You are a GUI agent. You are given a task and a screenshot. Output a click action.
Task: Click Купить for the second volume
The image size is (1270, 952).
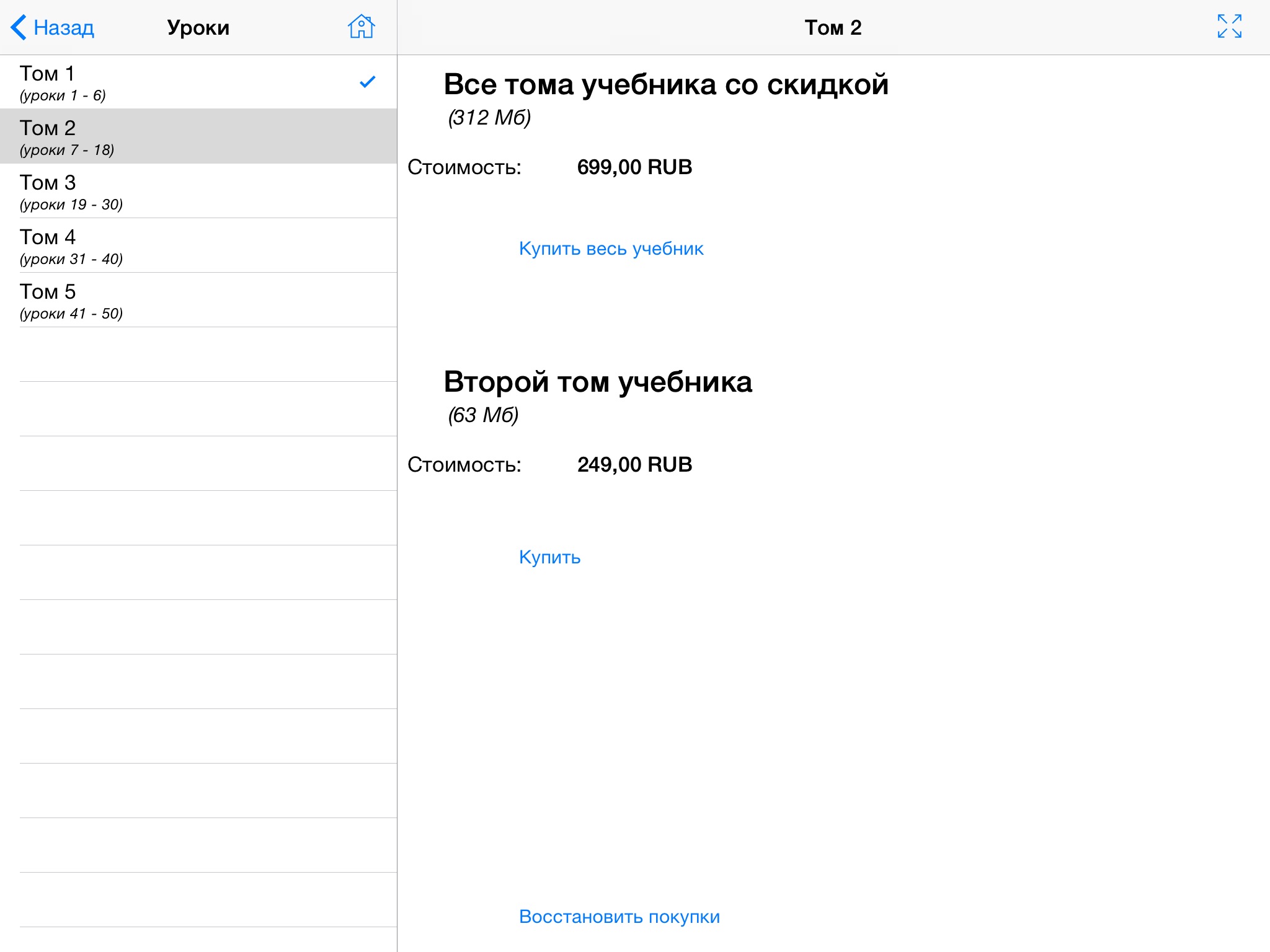(x=549, y=557)
